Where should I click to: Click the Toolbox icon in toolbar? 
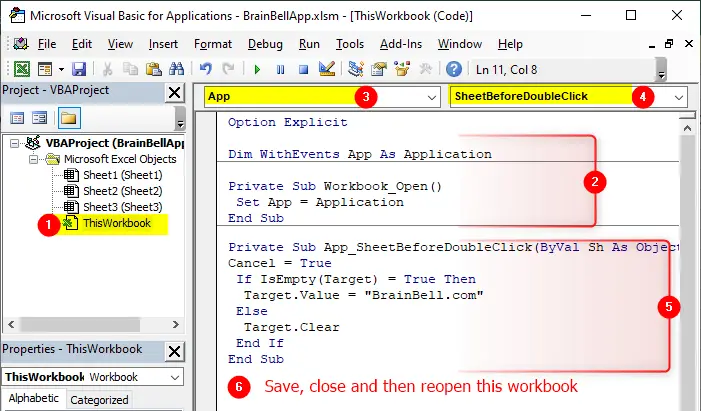[x=425, y=69]
